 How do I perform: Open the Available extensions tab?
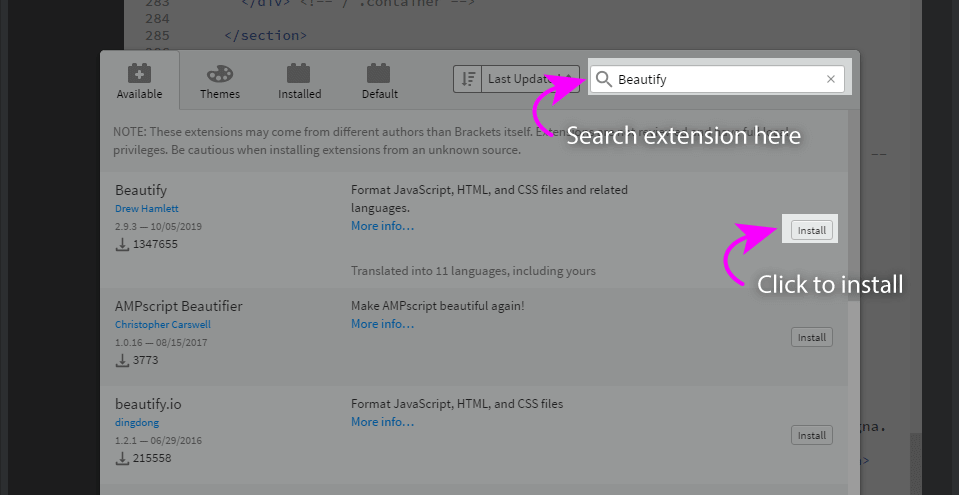click(x=139, y=80)
